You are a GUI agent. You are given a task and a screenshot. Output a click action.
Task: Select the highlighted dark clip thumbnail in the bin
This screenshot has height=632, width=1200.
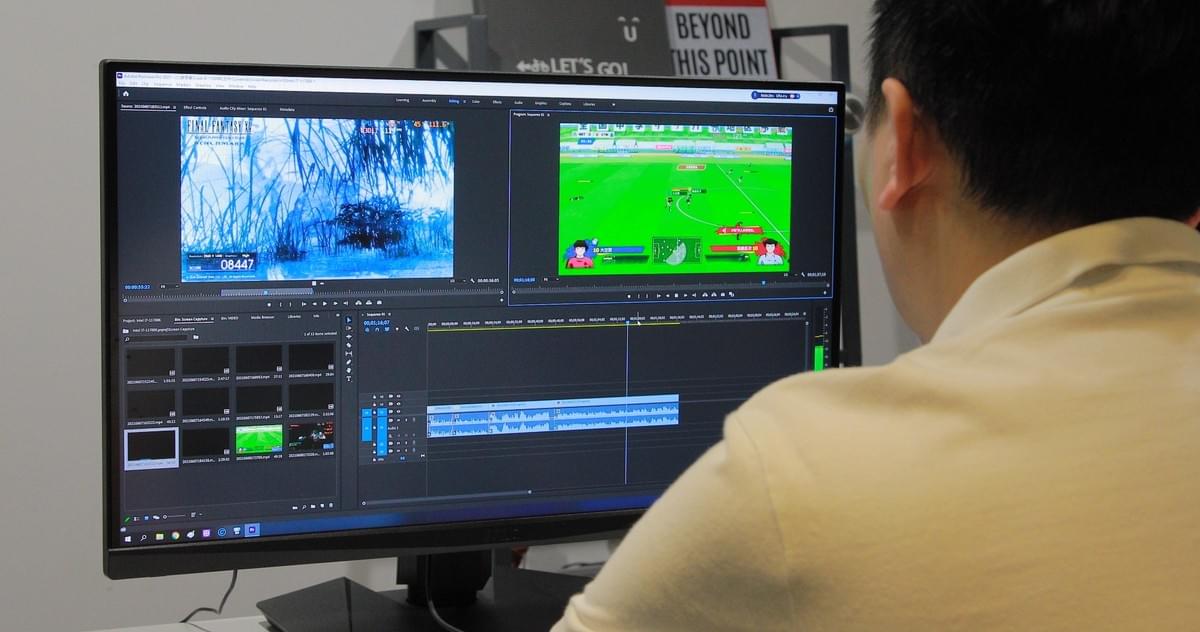click(151, 447)
